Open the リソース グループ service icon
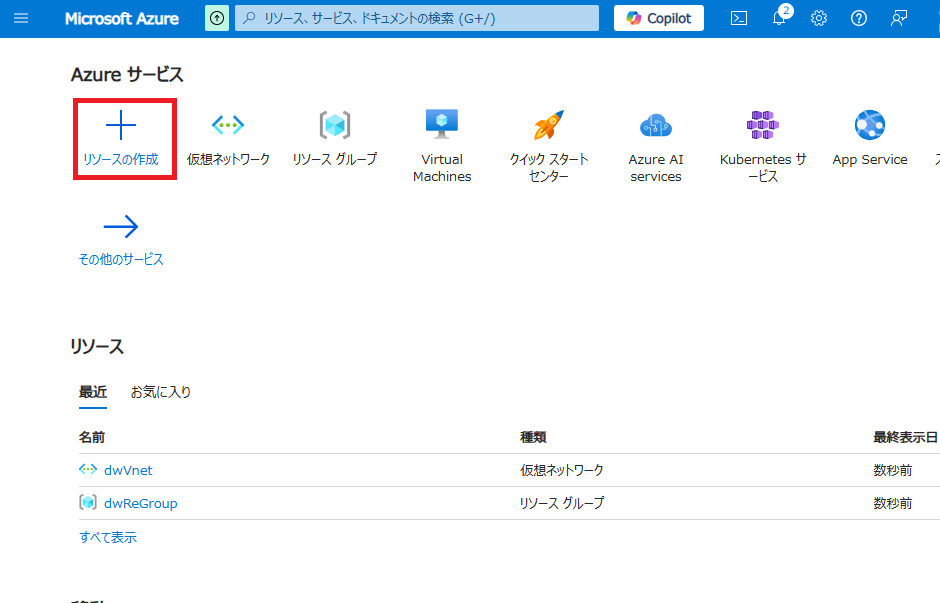This screenshot has height=603, width=940. 335,125
